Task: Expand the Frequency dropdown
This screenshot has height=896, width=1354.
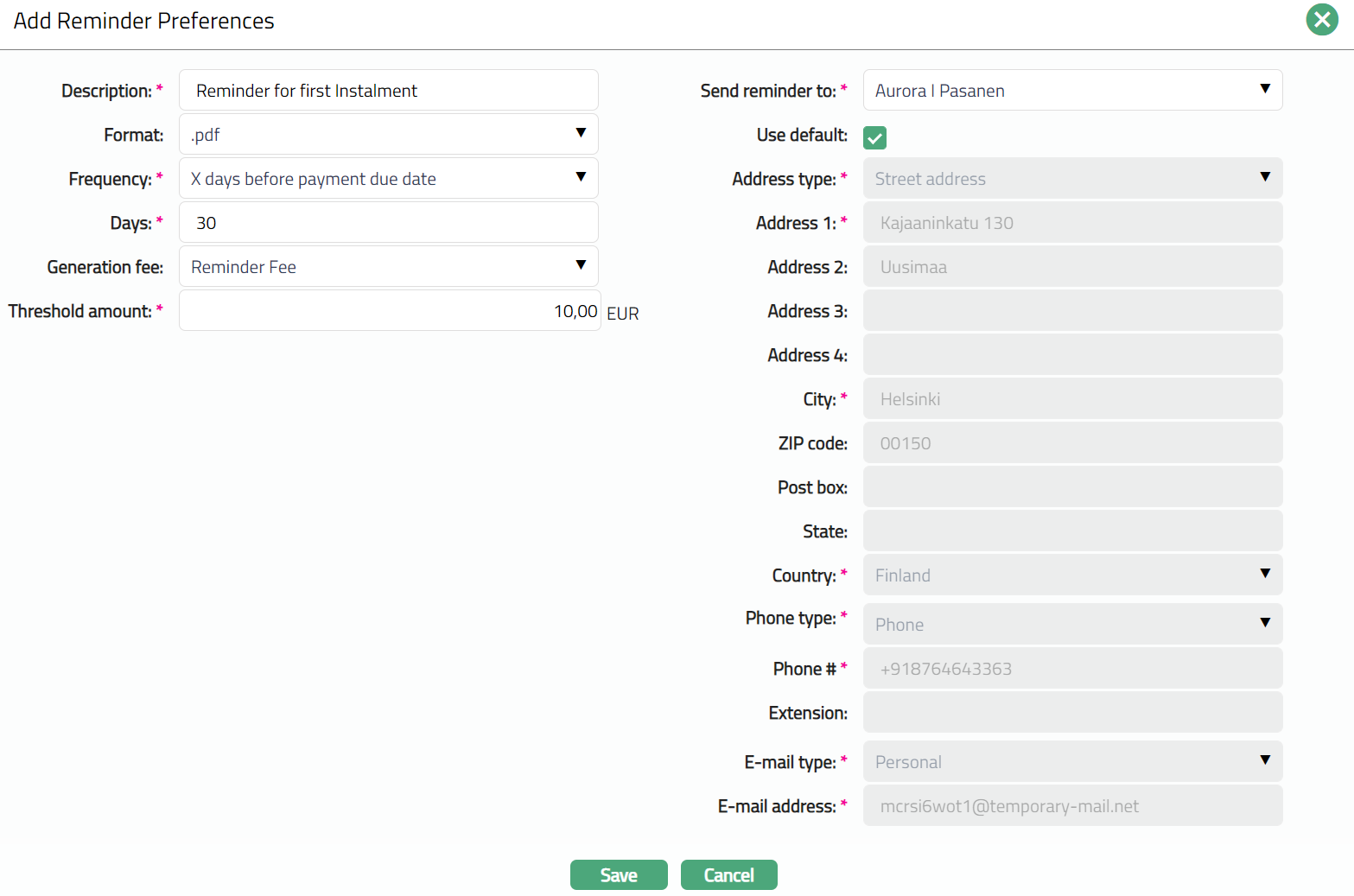Action: tap(388, 179)
